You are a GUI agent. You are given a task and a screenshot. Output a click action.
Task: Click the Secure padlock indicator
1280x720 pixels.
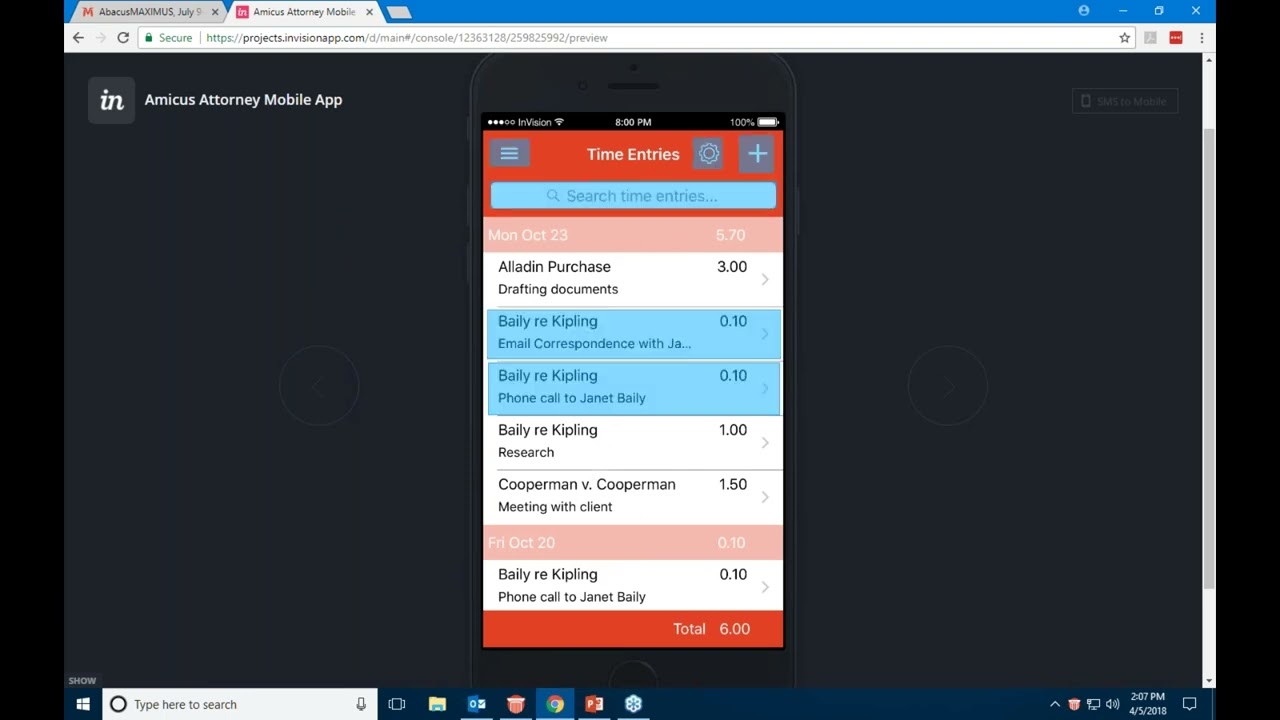[168, 38]
